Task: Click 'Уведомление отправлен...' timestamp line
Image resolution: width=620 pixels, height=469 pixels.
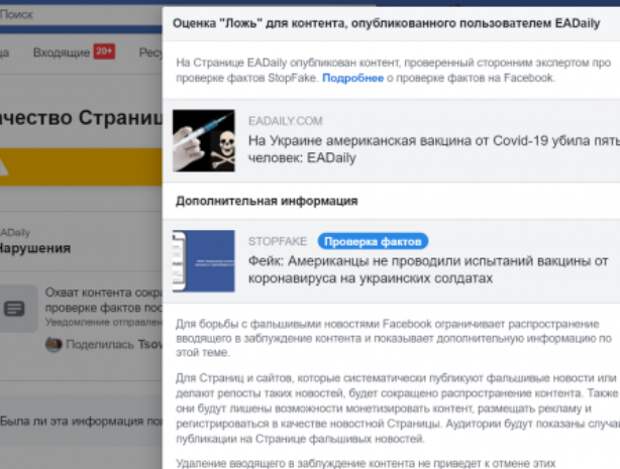Action: [x=103, y=323]
